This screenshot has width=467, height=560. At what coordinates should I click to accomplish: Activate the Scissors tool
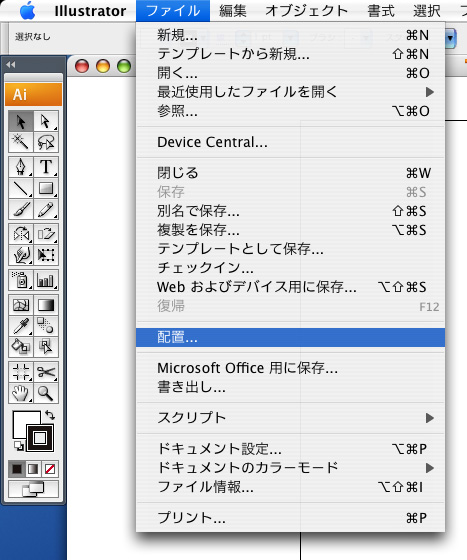click(46, 372)
